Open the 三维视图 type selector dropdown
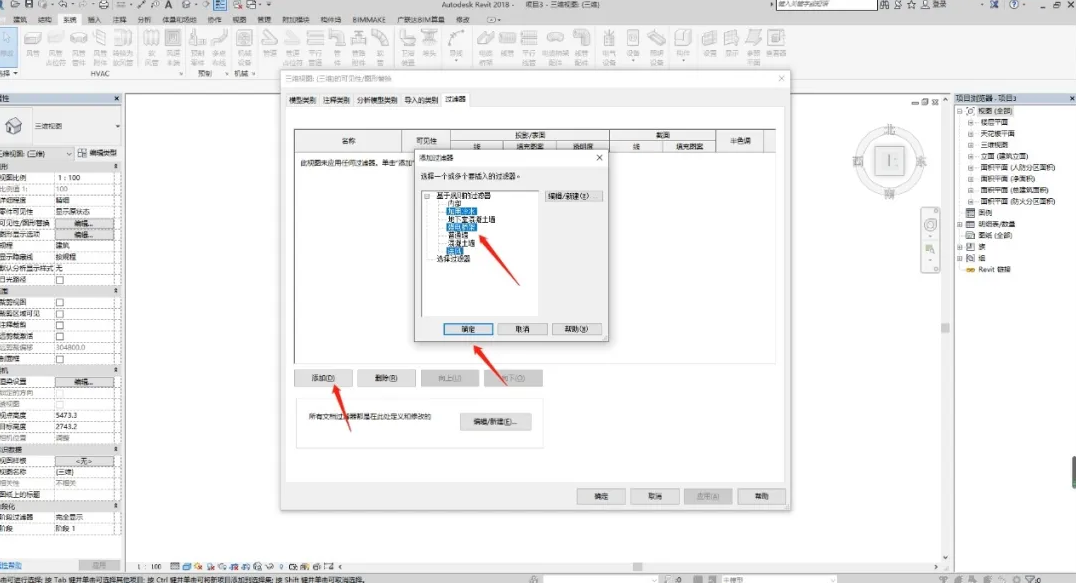1076x583 pixels. (x=117, y=126)
